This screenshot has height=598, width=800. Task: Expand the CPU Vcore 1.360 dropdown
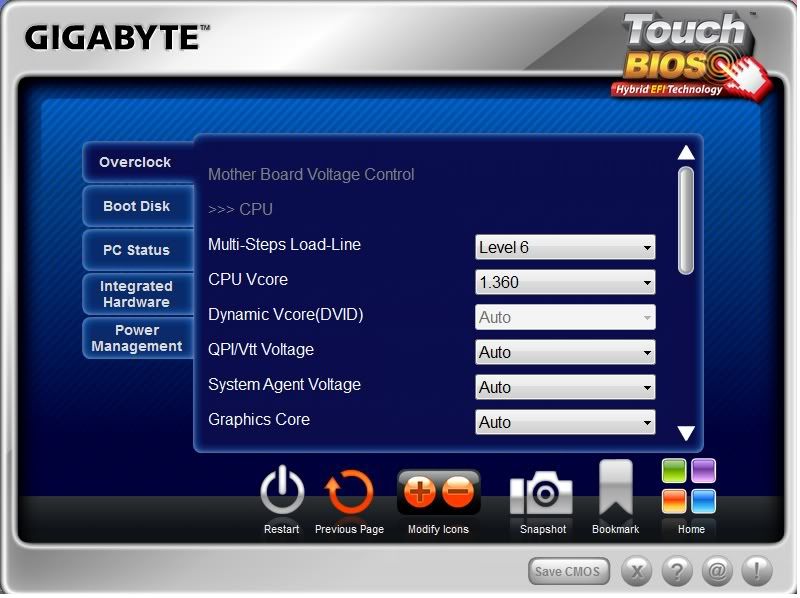pyautogui.click(x=565, y=282)
